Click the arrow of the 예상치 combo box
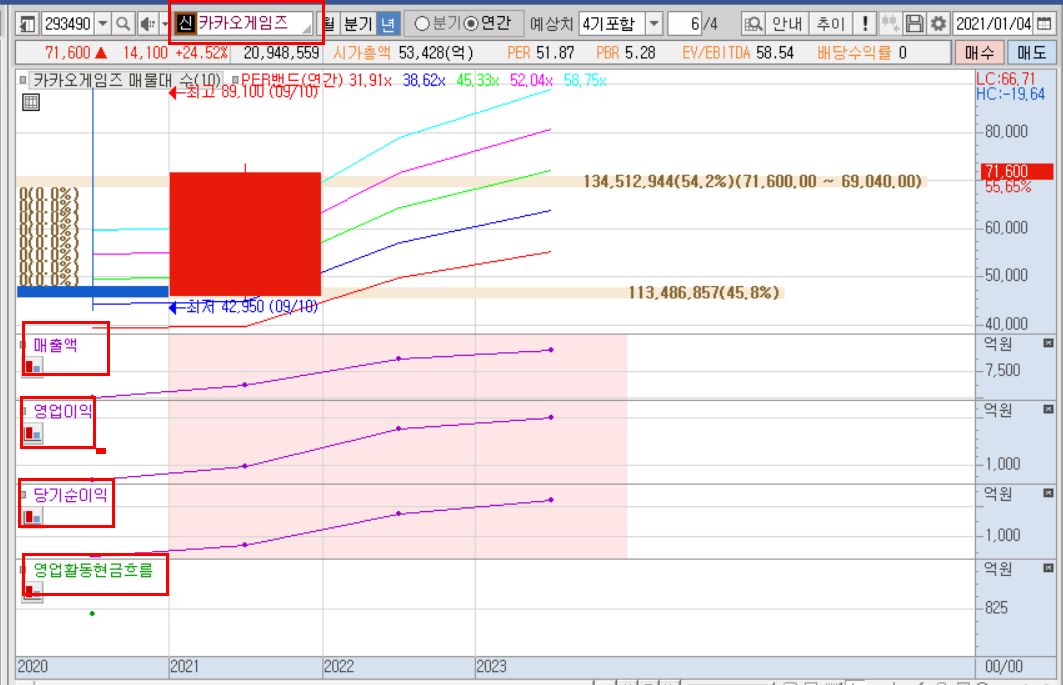The width and height of the screenshot is (1063, 685). (654, 24)
